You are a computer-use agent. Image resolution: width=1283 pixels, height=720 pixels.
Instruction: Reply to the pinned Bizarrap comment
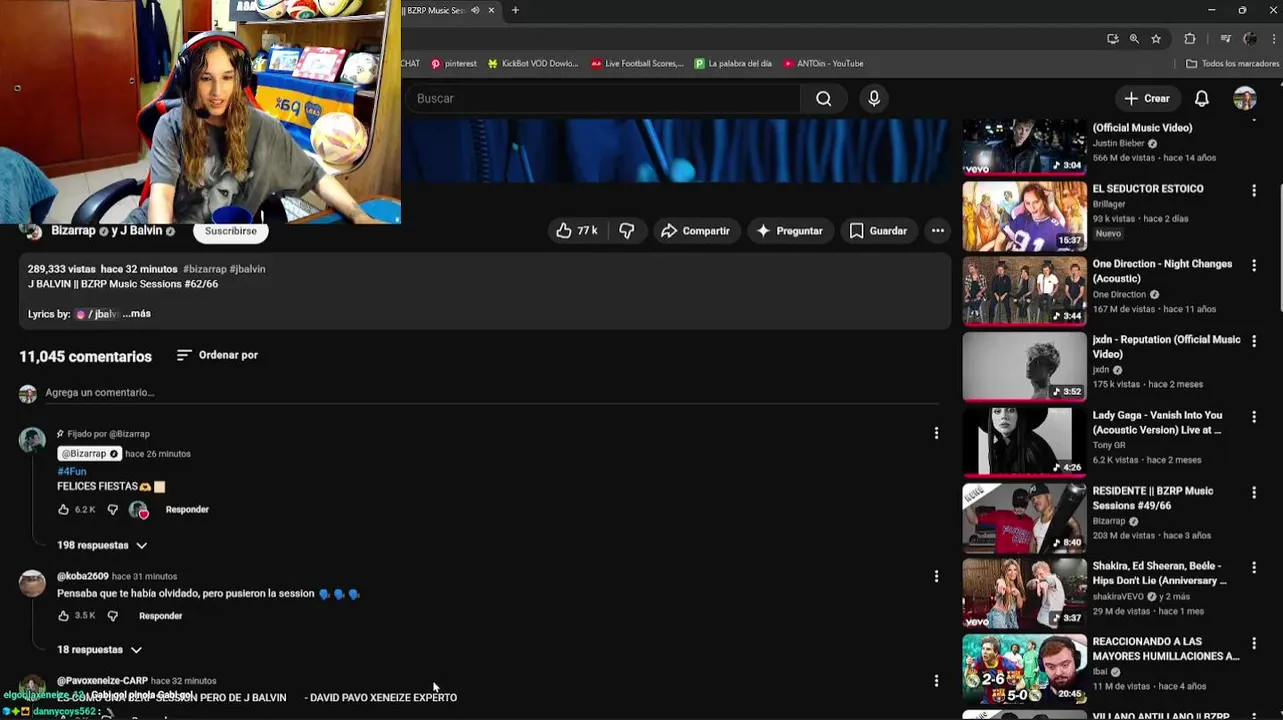[187, 510]
